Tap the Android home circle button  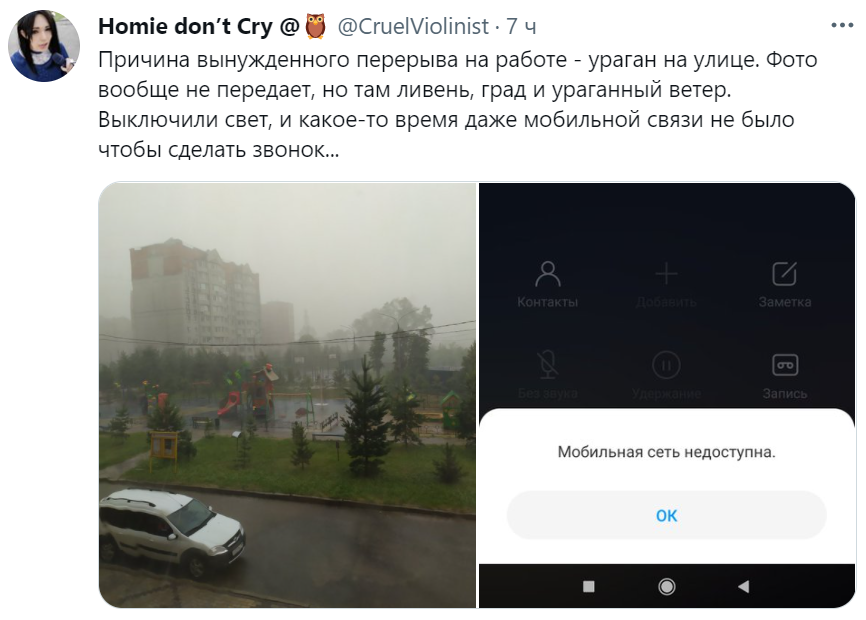667,586
